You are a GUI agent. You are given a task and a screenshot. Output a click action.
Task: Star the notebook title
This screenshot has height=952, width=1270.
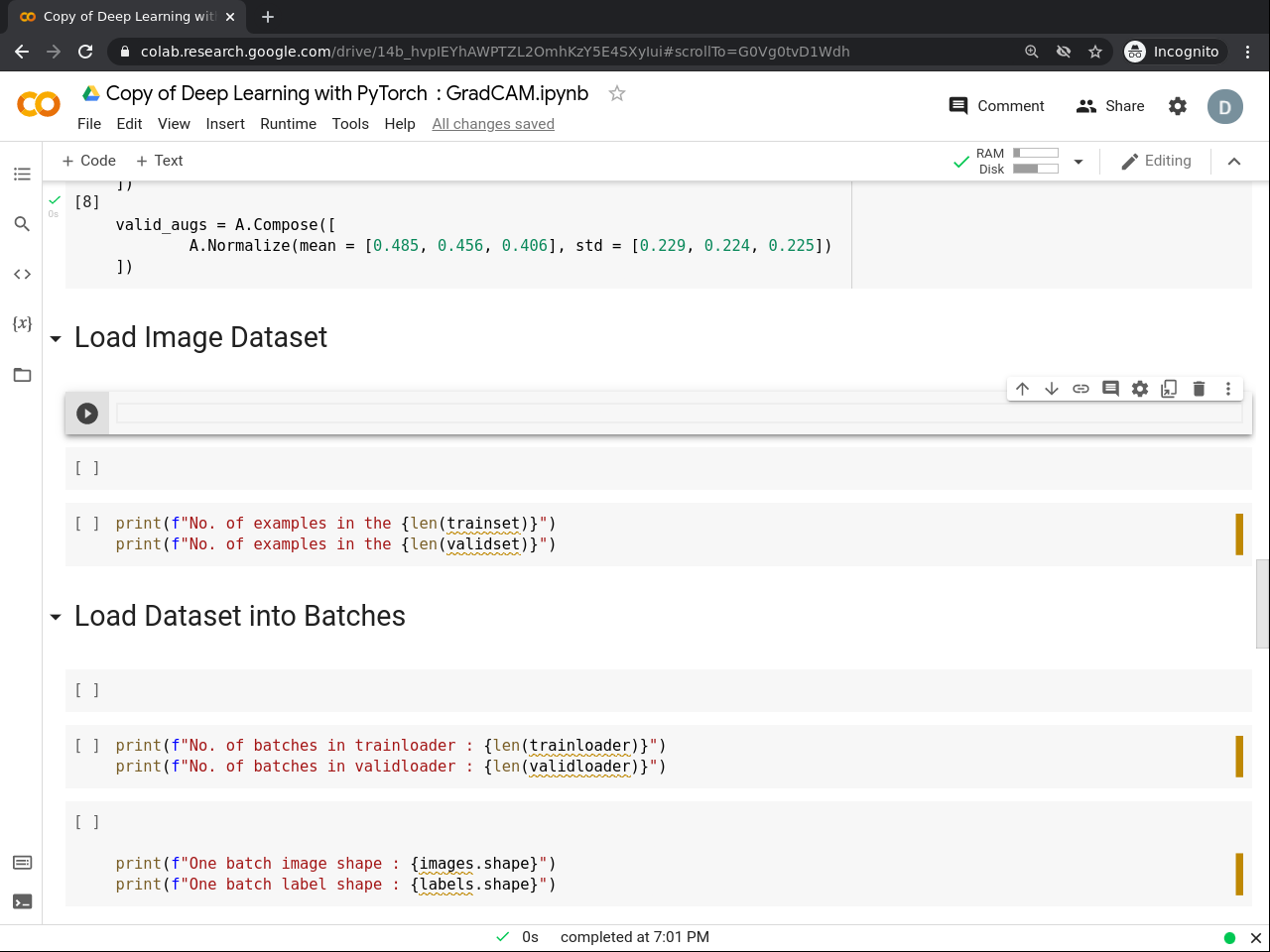617,93
